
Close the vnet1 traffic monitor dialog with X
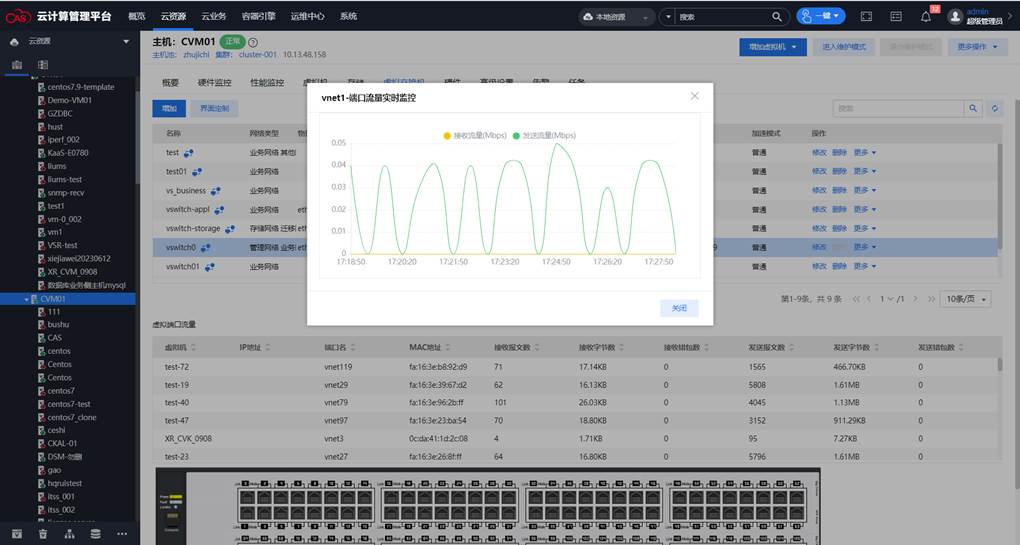coord(695,96)
